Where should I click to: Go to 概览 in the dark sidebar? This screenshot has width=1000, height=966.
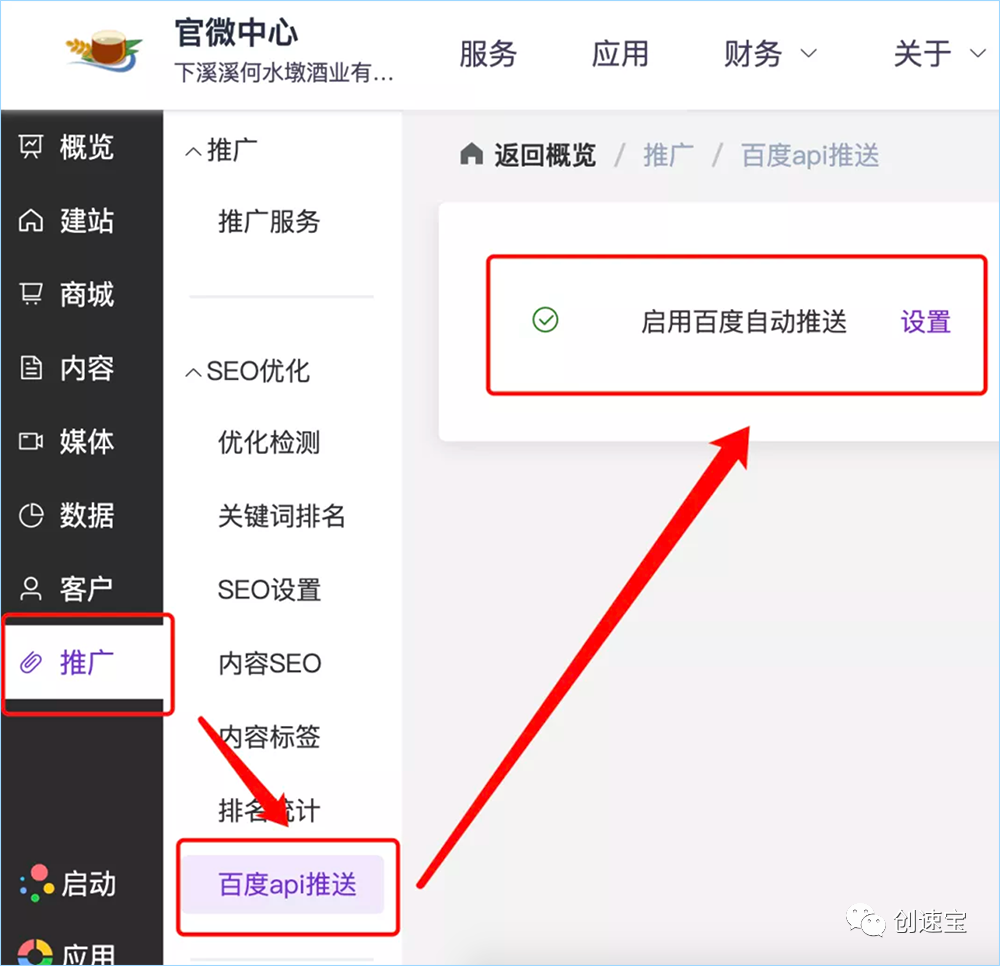click(x=87, y=147)
